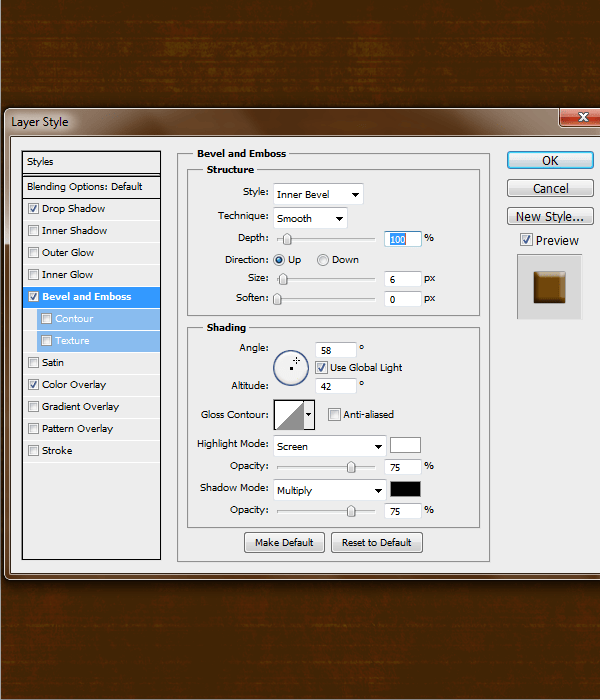
Task: Click the Shadow Opacity slider handle
Action: point(351,511)
